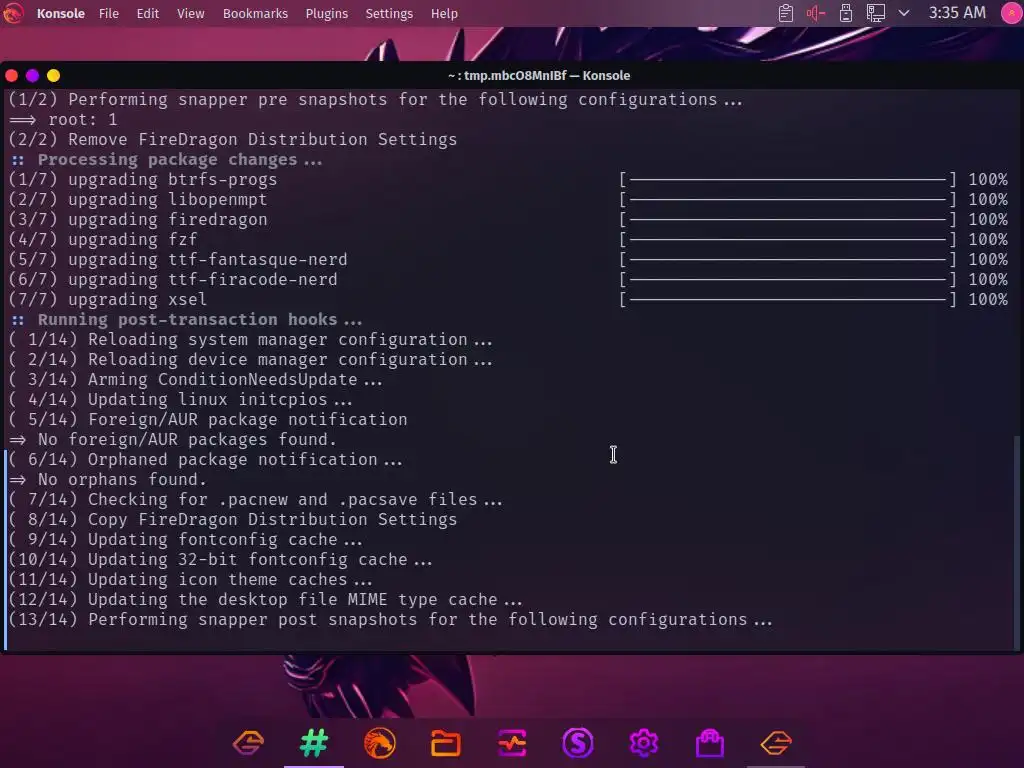Open the purple gear settings dock icon
Image resolution: width=1024 pixels, height=768 pixels.
point(644,743)
